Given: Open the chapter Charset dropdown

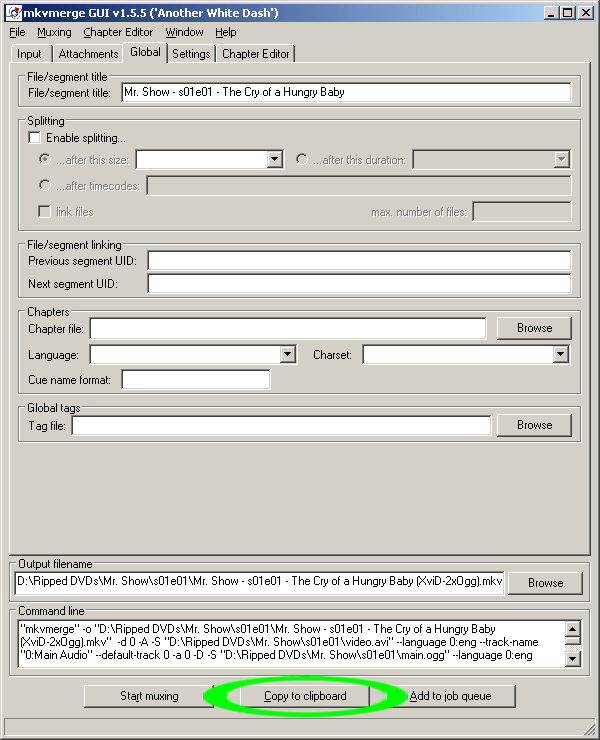Looking at the screenshot, I should pyautogui.click(x=560, y=354).
